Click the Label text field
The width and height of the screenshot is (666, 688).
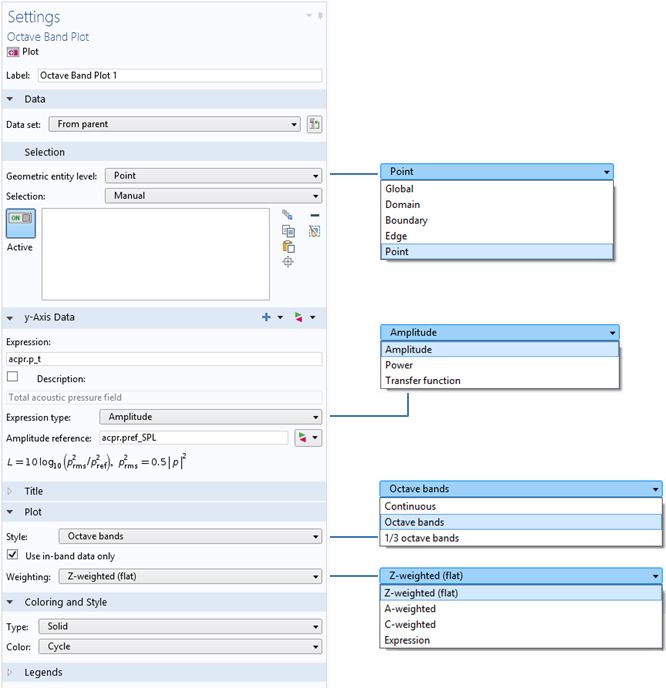pyautogui.click(x=180, y=75)
